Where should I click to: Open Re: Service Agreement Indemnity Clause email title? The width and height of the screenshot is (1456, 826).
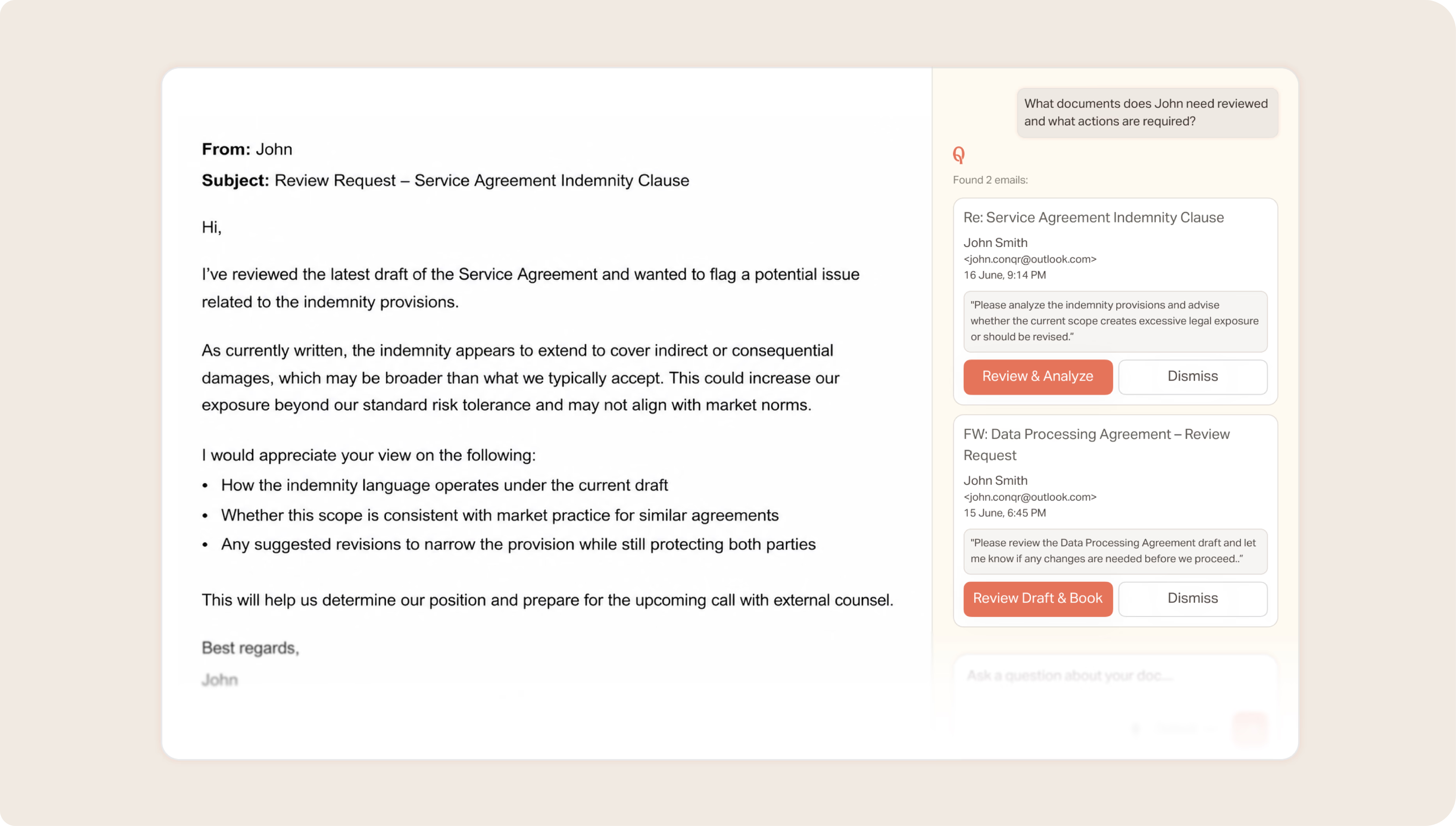coord(1093,218)
